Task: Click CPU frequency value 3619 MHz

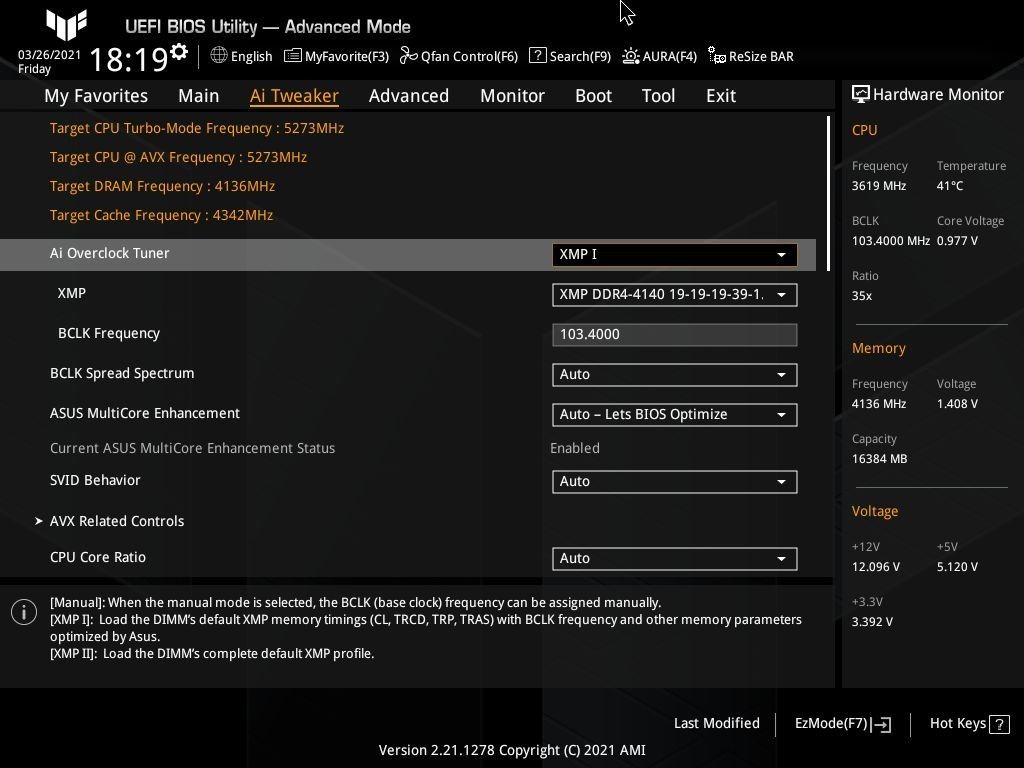Action: click(879, 185)
